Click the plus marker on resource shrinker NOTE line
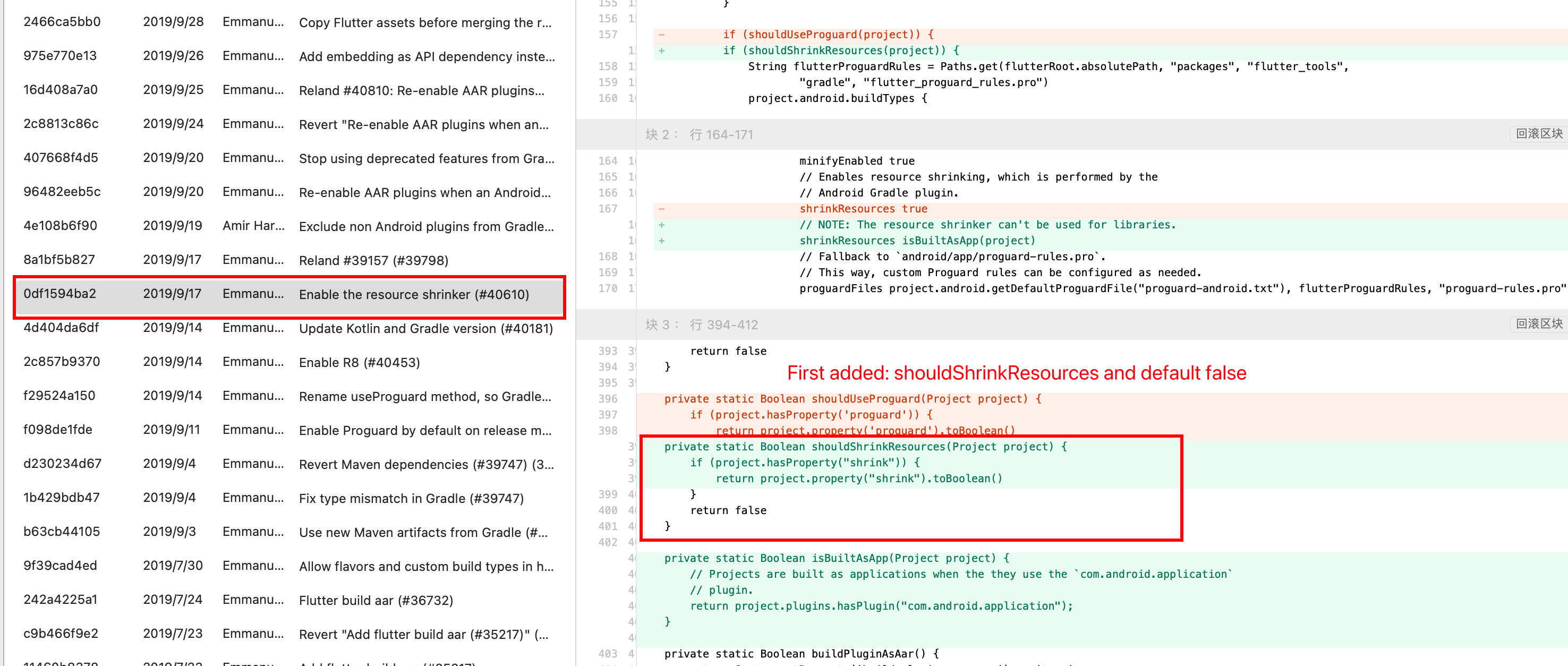 point(662,224)
